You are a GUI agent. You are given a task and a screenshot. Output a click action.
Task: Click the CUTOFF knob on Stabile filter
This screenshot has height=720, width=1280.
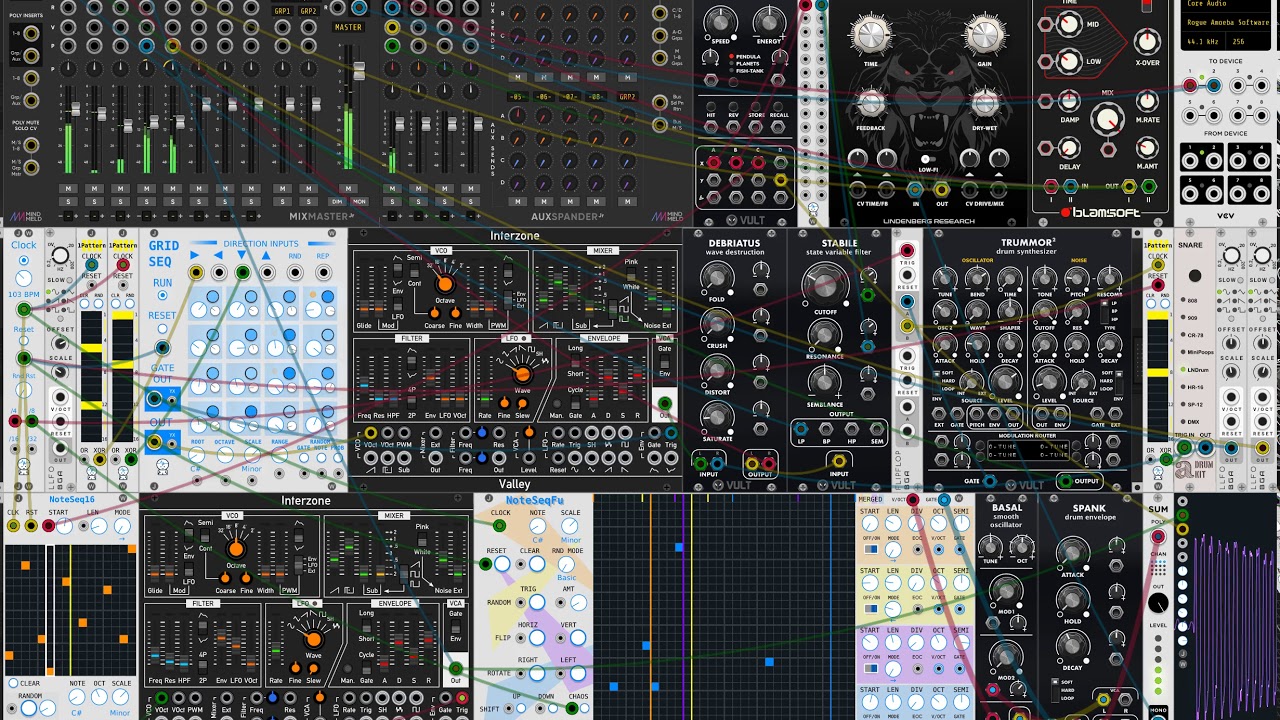click(824, 287)
